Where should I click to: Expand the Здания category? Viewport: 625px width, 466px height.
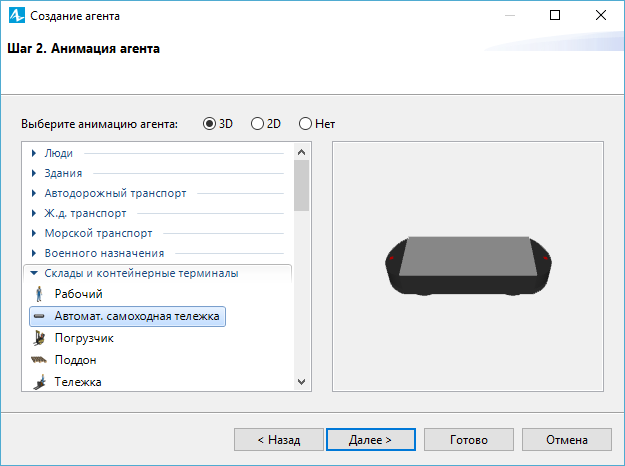point(34,173)
